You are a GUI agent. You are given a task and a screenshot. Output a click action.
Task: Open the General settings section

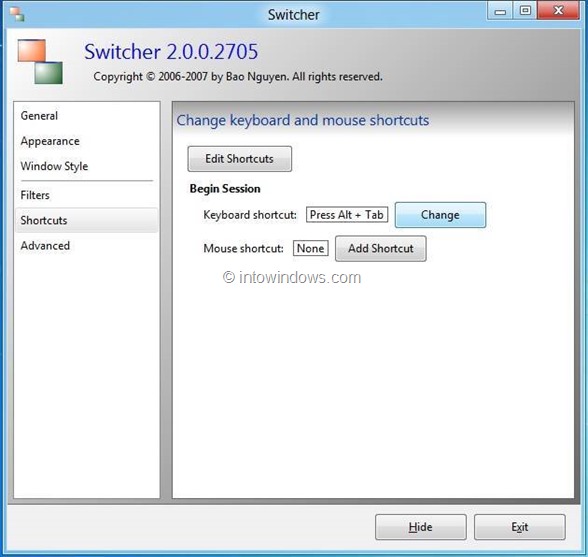(x=86, y=116)
